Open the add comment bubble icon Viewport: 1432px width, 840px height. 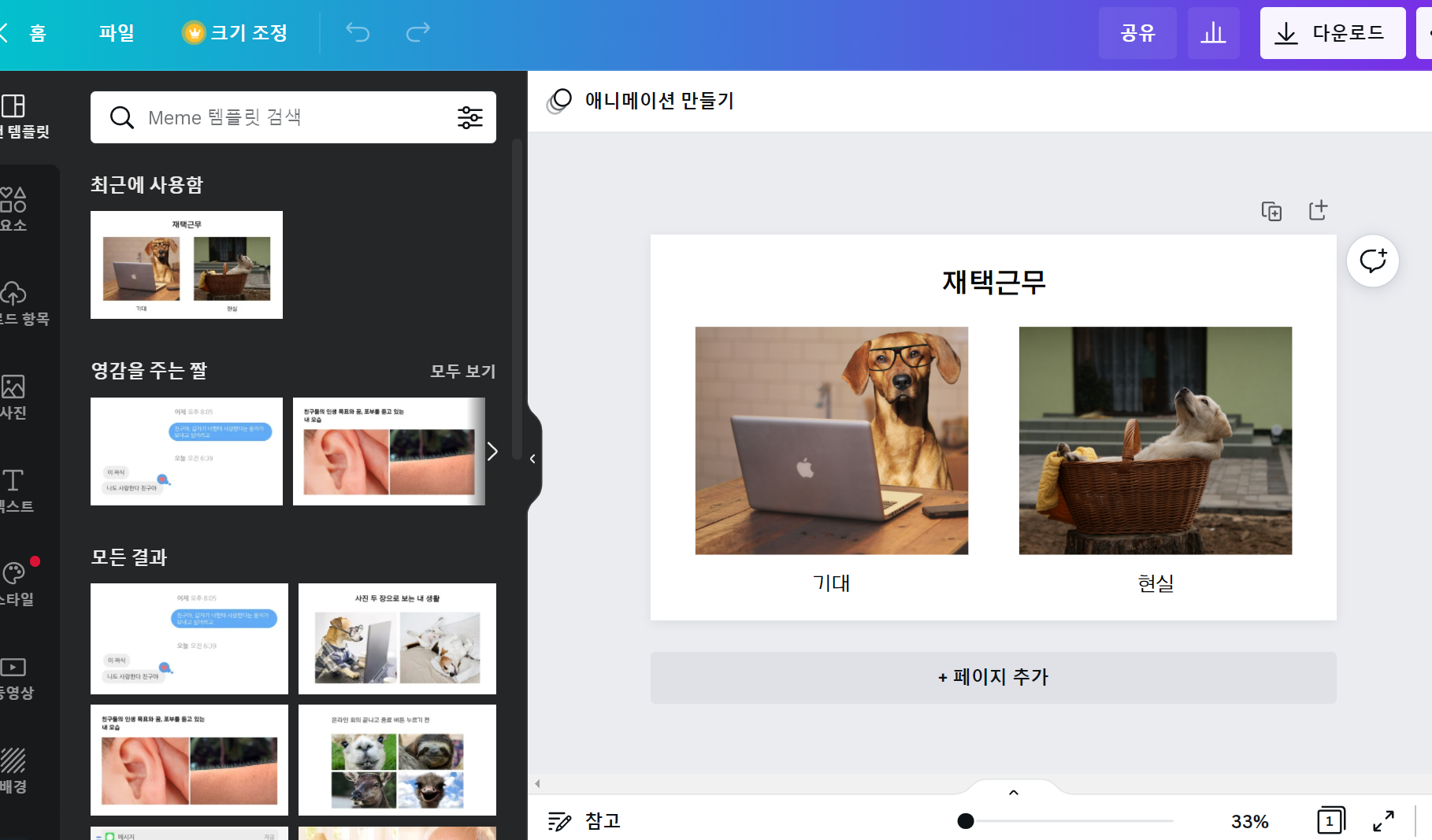pos(1372,261)
